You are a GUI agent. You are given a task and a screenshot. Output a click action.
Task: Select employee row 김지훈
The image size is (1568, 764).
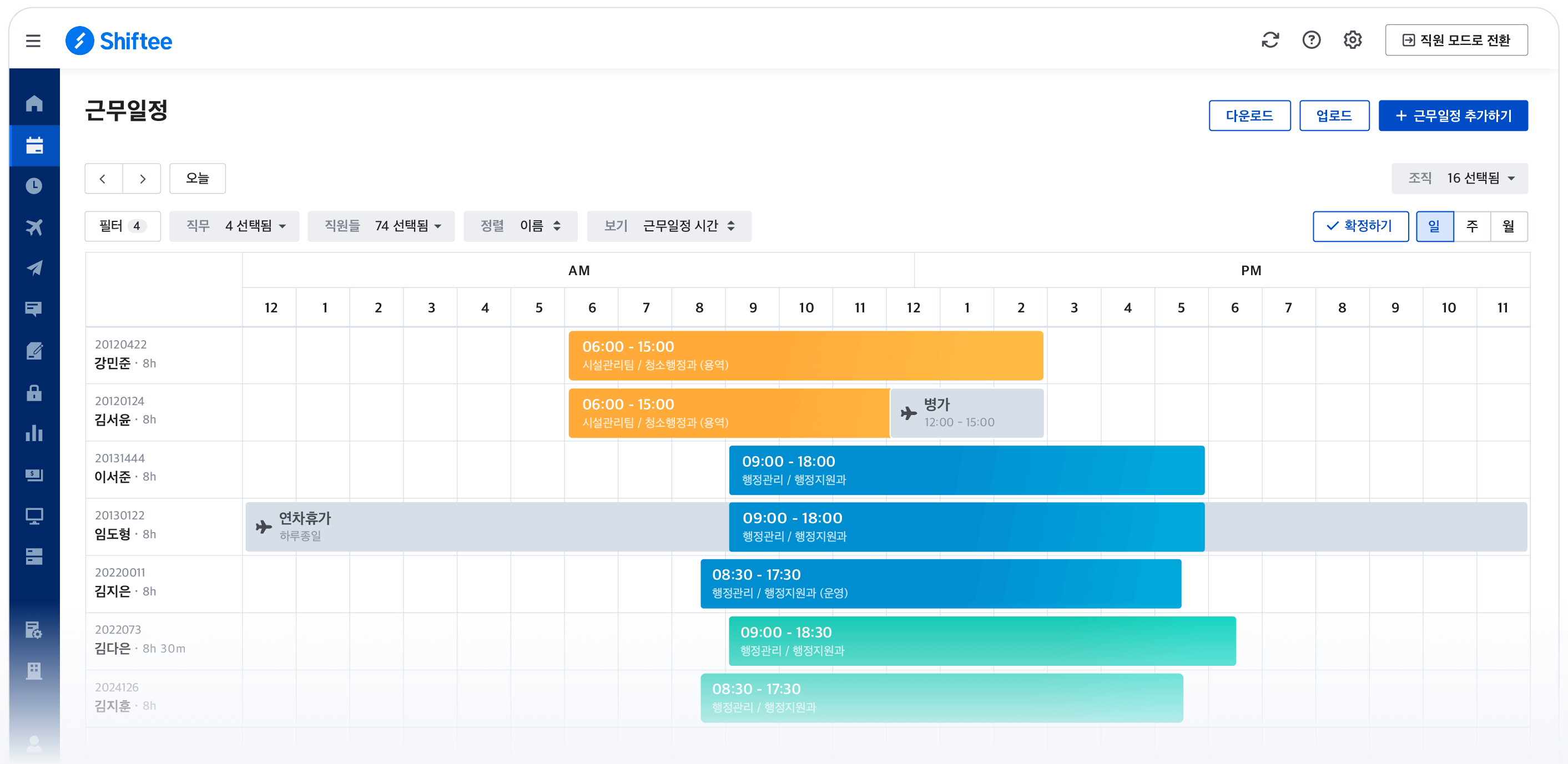tap(164, 699)
